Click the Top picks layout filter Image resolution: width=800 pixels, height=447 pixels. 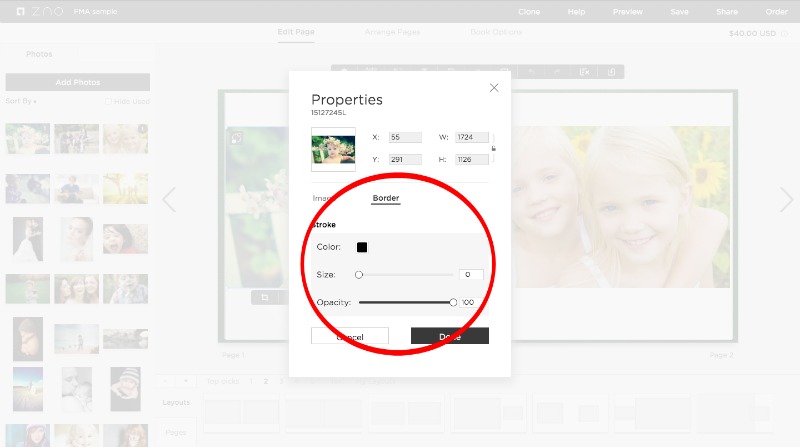pos(222,381)
